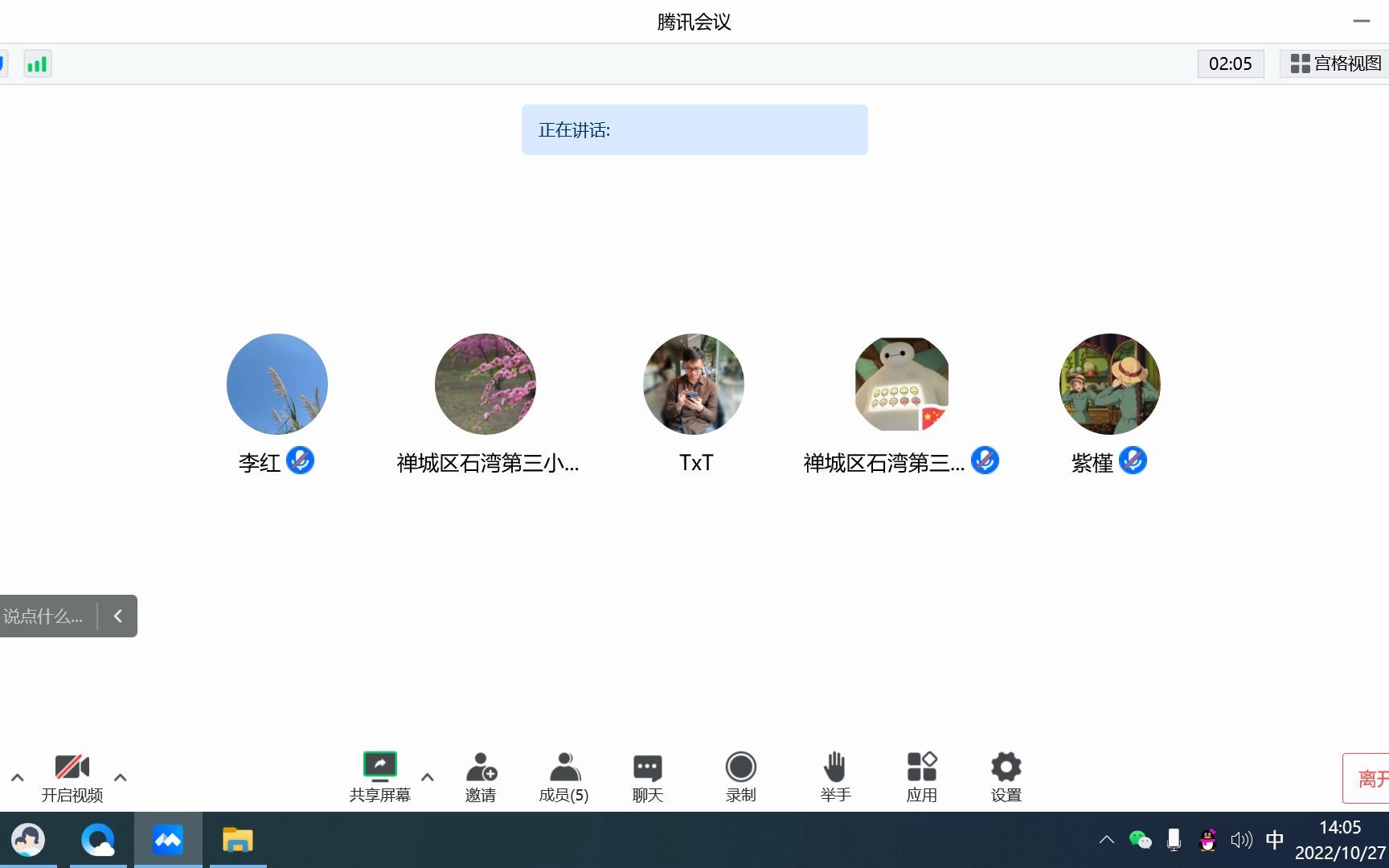Open File Explorer from taskbar
This screenshot has width=1389, height=868.
coord(238,841)
